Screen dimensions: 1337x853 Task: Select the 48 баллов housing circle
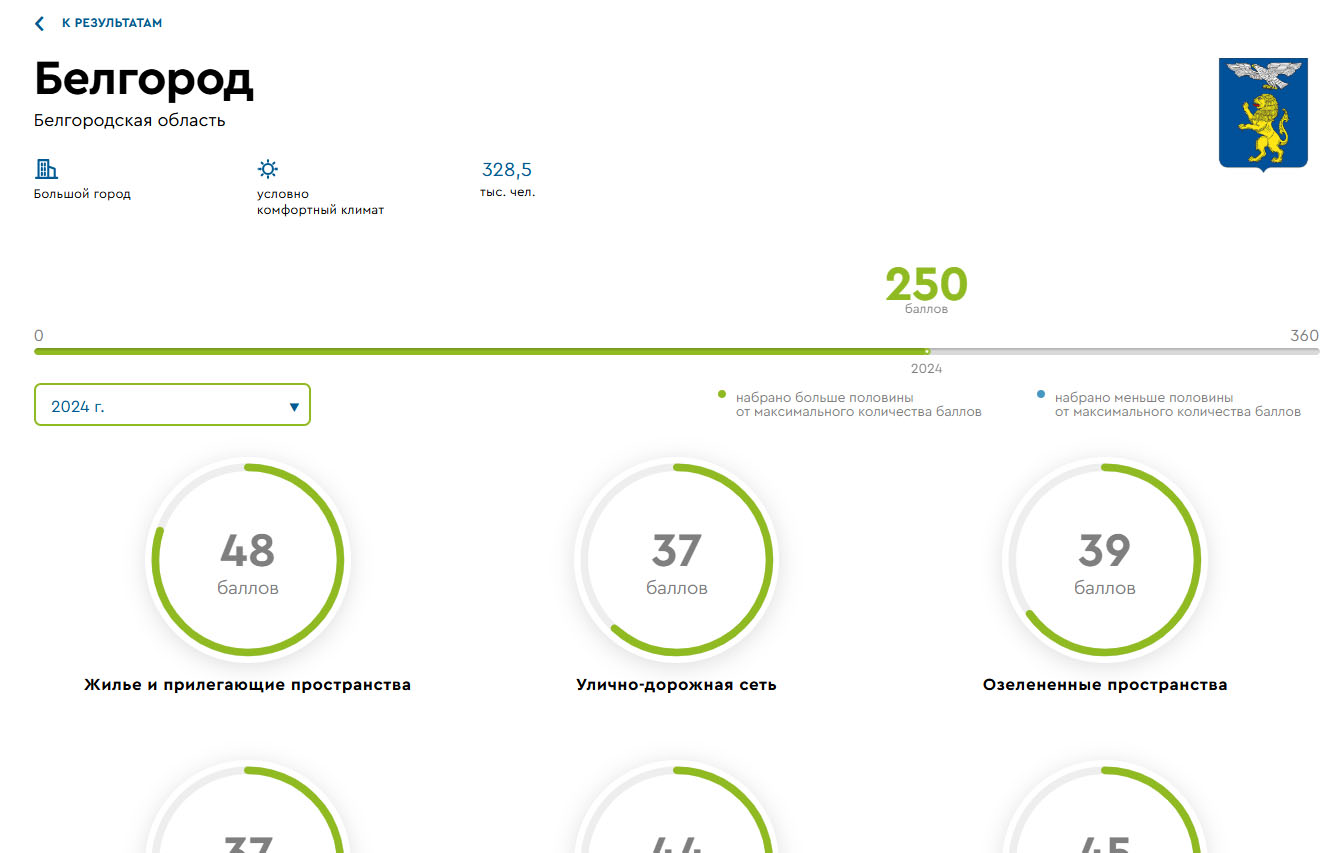pos(248,560)
